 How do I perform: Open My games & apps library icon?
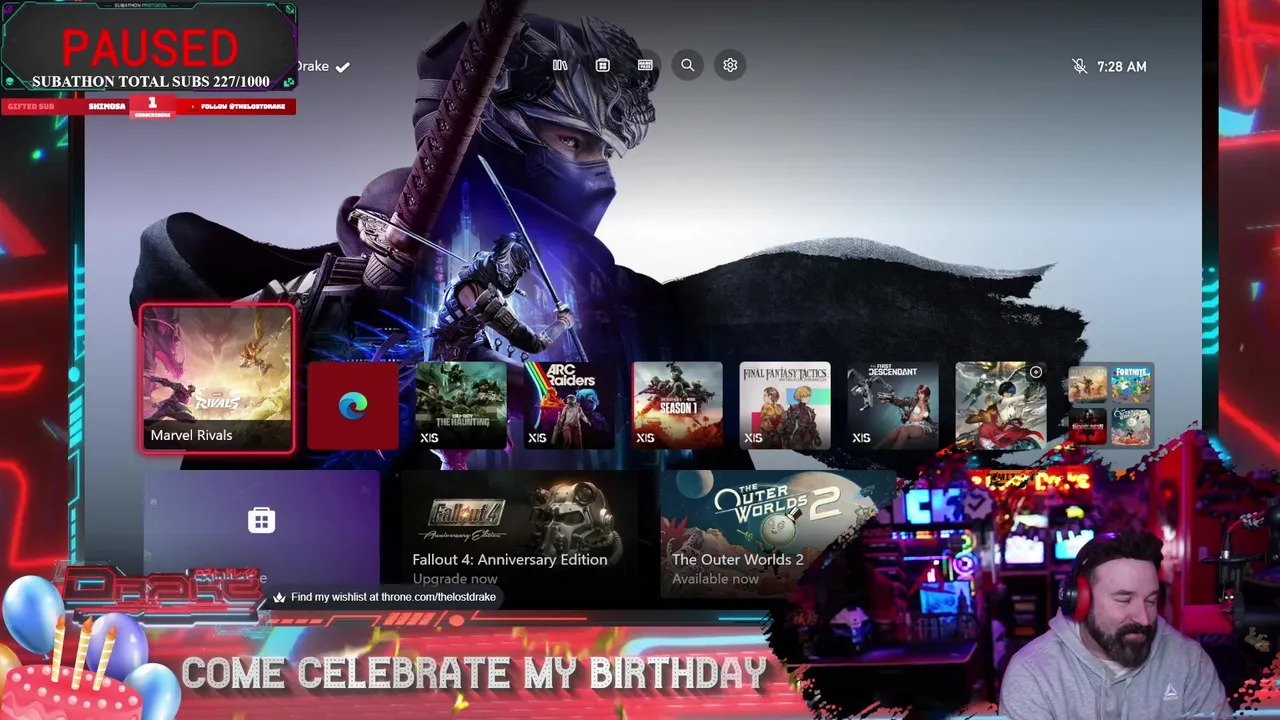560,65
